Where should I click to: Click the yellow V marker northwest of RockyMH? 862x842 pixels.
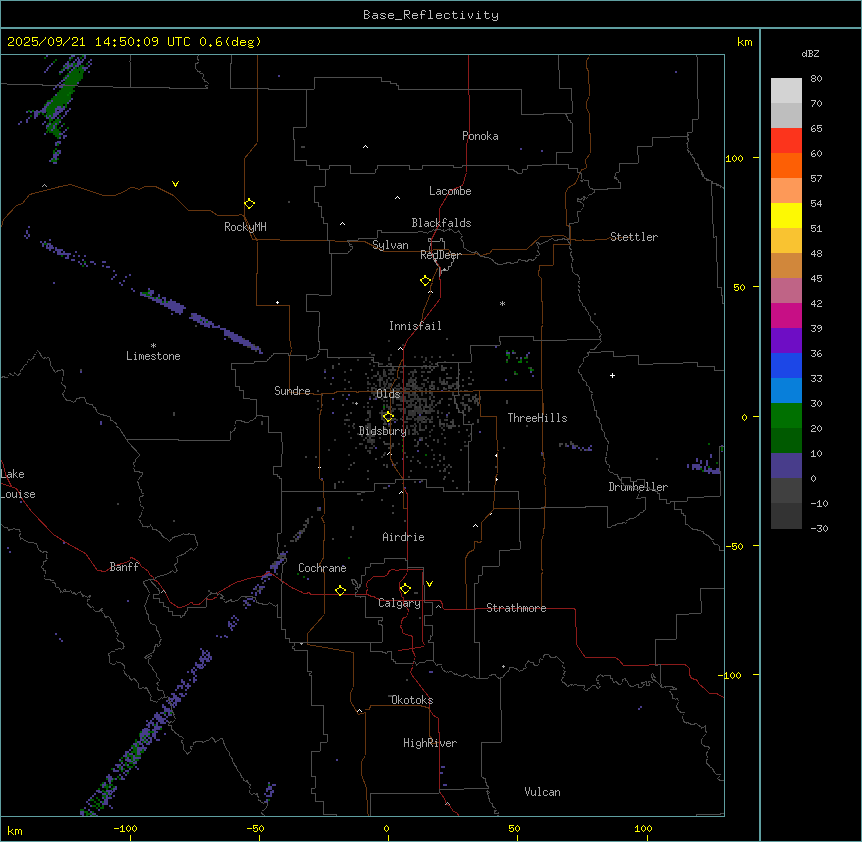coord(176,184)
